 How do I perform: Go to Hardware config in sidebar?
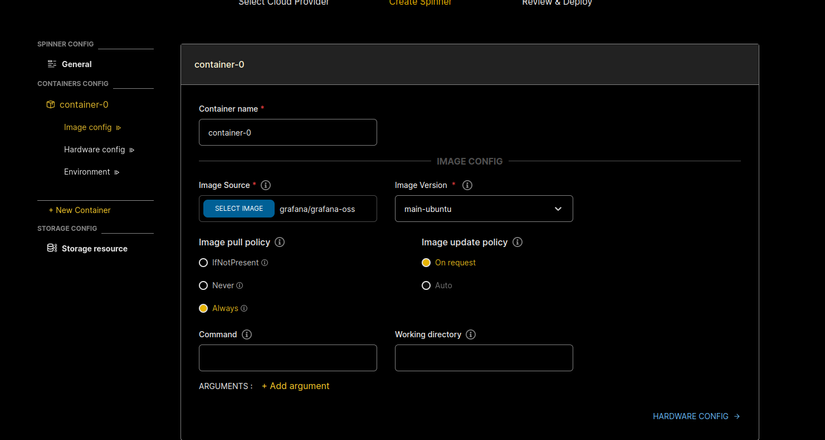point(94,149)
